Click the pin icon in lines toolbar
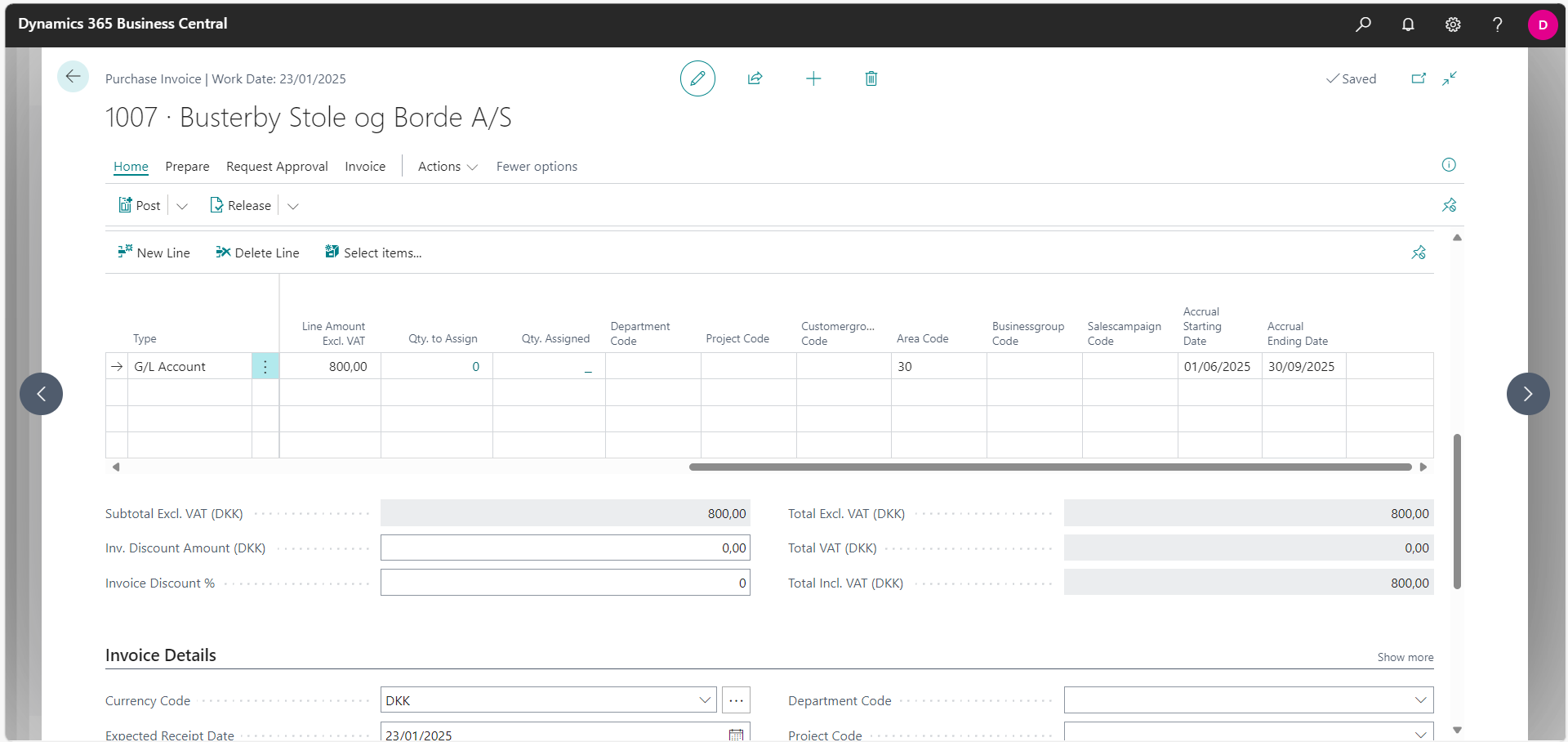This screenshot has width=1568, height=742. pyautogui.click(x=1419, y=253)
